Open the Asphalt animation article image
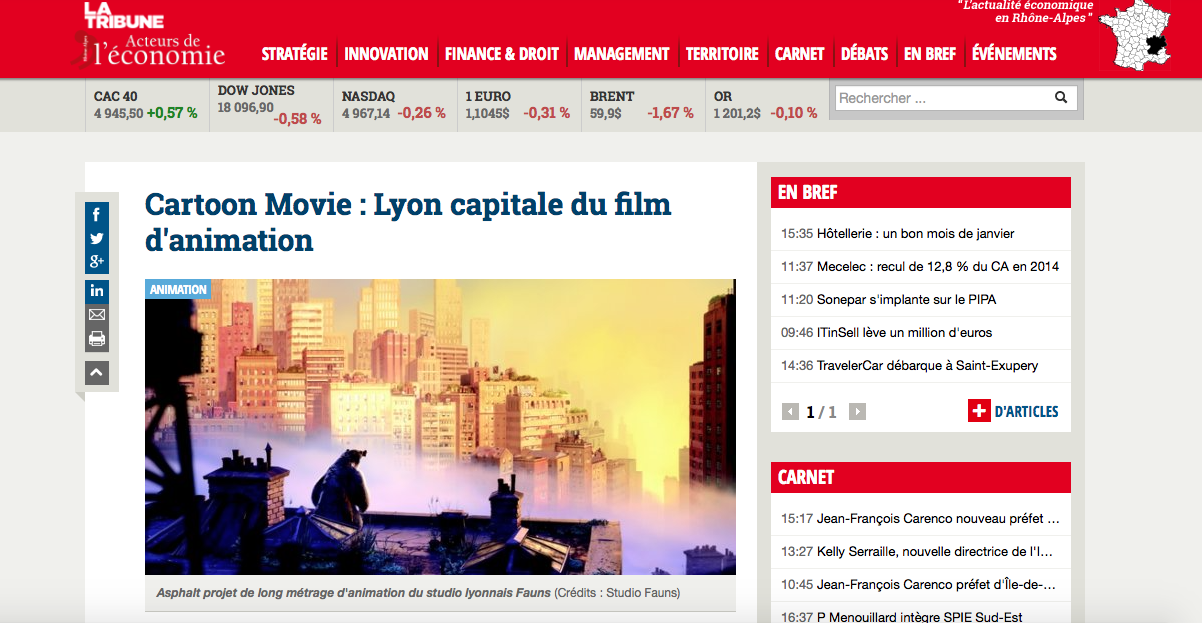1202x623 pixels. tap(440, 427)
